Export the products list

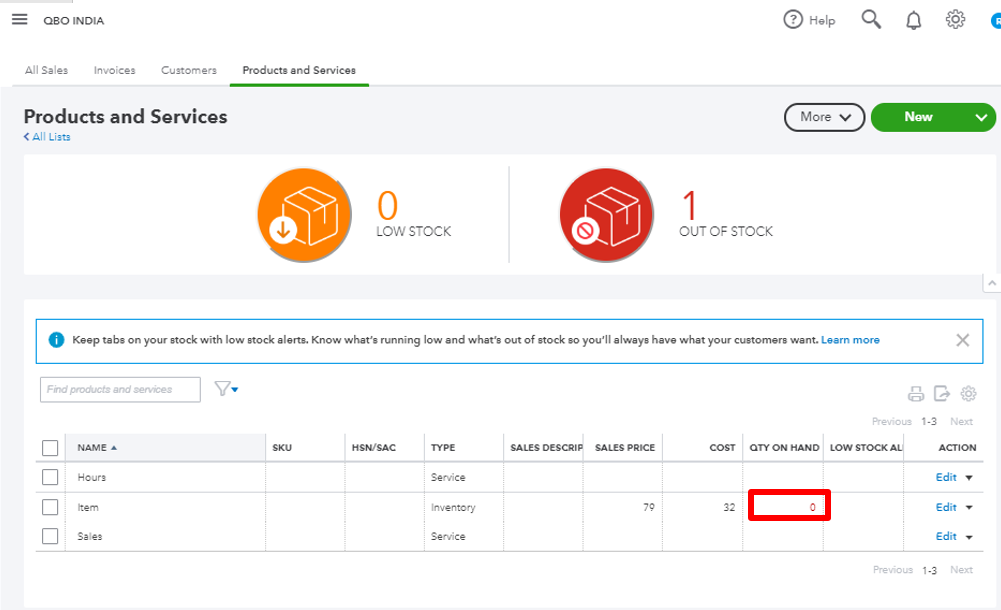[942, 394]
